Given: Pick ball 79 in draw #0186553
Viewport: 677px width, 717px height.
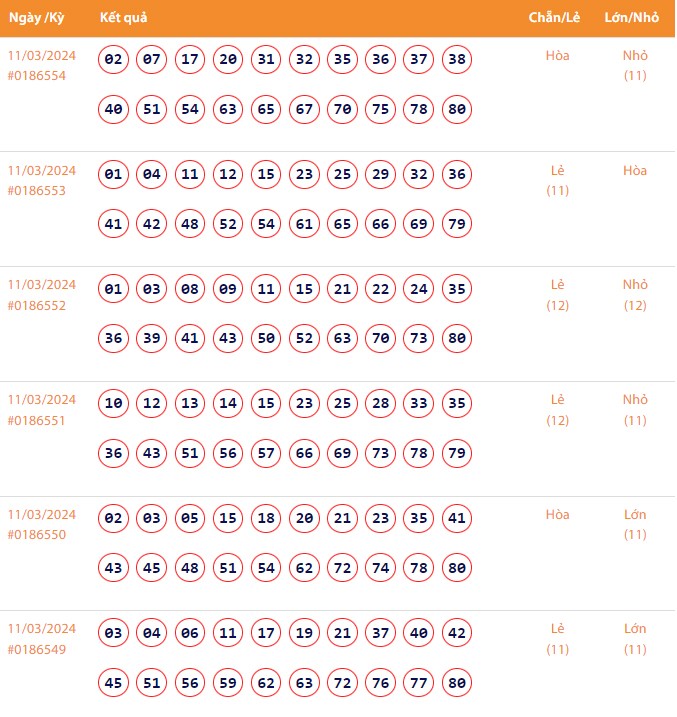Looking at the screenshot, I should coord(456,224).
